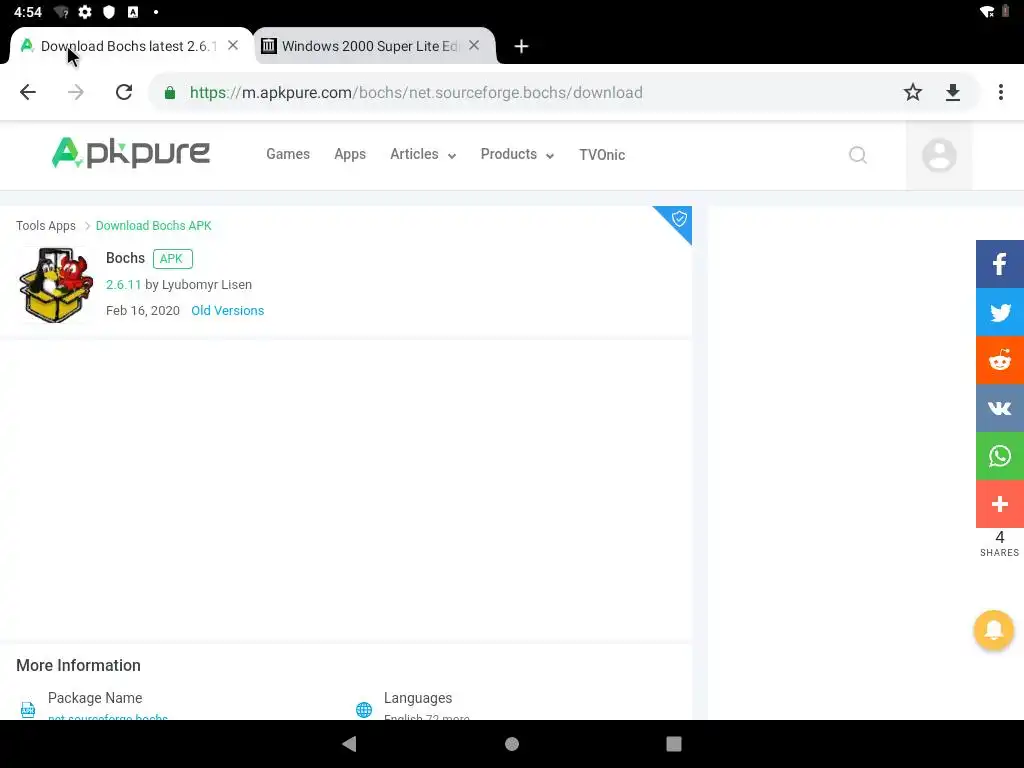Screen dimensions: 1024x768
Task: Click the orange notification bell button
Action: pyautogui.click(x=993, y=630)
